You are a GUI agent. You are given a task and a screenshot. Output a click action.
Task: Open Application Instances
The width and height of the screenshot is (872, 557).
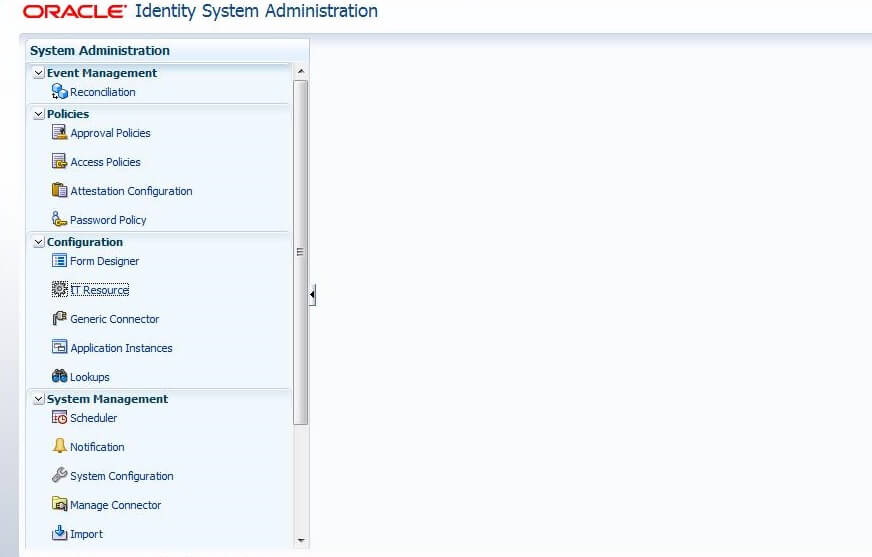[x=121, y=348]
